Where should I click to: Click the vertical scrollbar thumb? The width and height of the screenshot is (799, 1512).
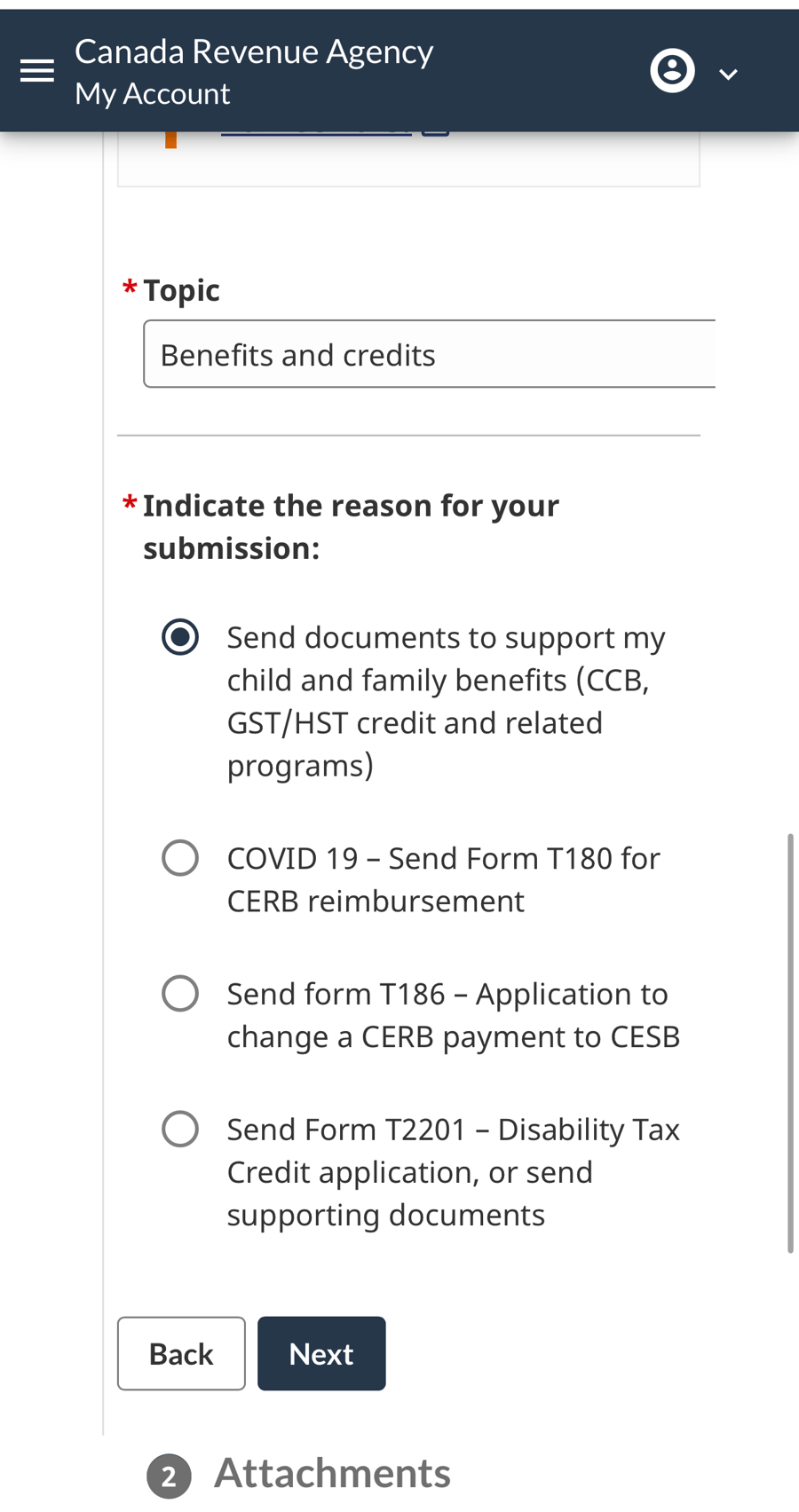(789, 1043)
